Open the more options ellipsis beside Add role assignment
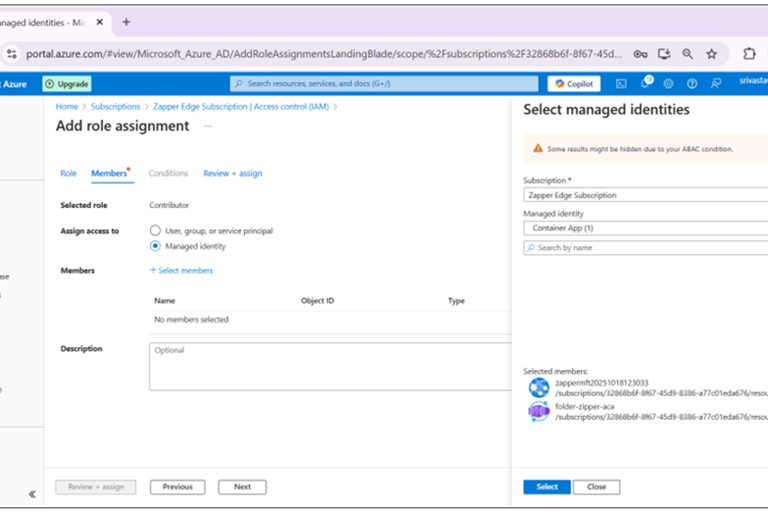 coord(208,126)
